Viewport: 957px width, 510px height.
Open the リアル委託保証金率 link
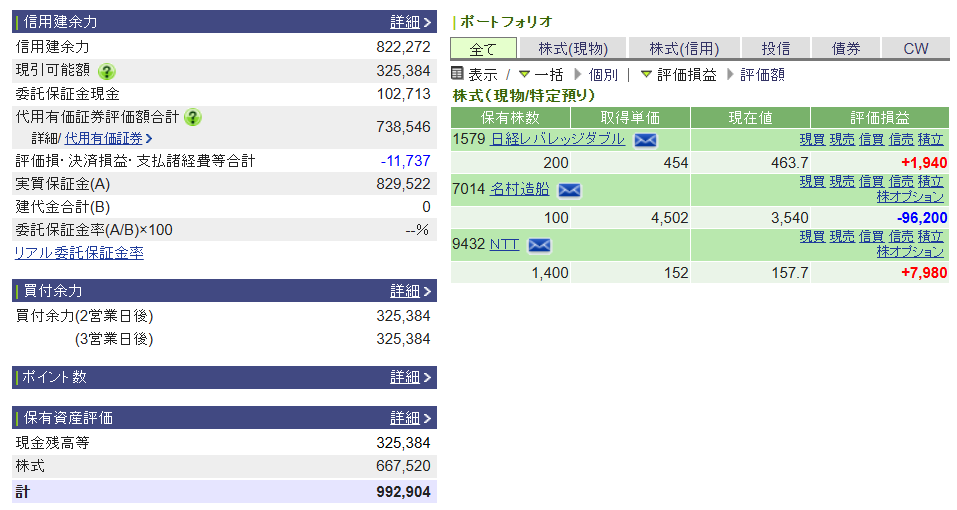[x=79, y=253]
